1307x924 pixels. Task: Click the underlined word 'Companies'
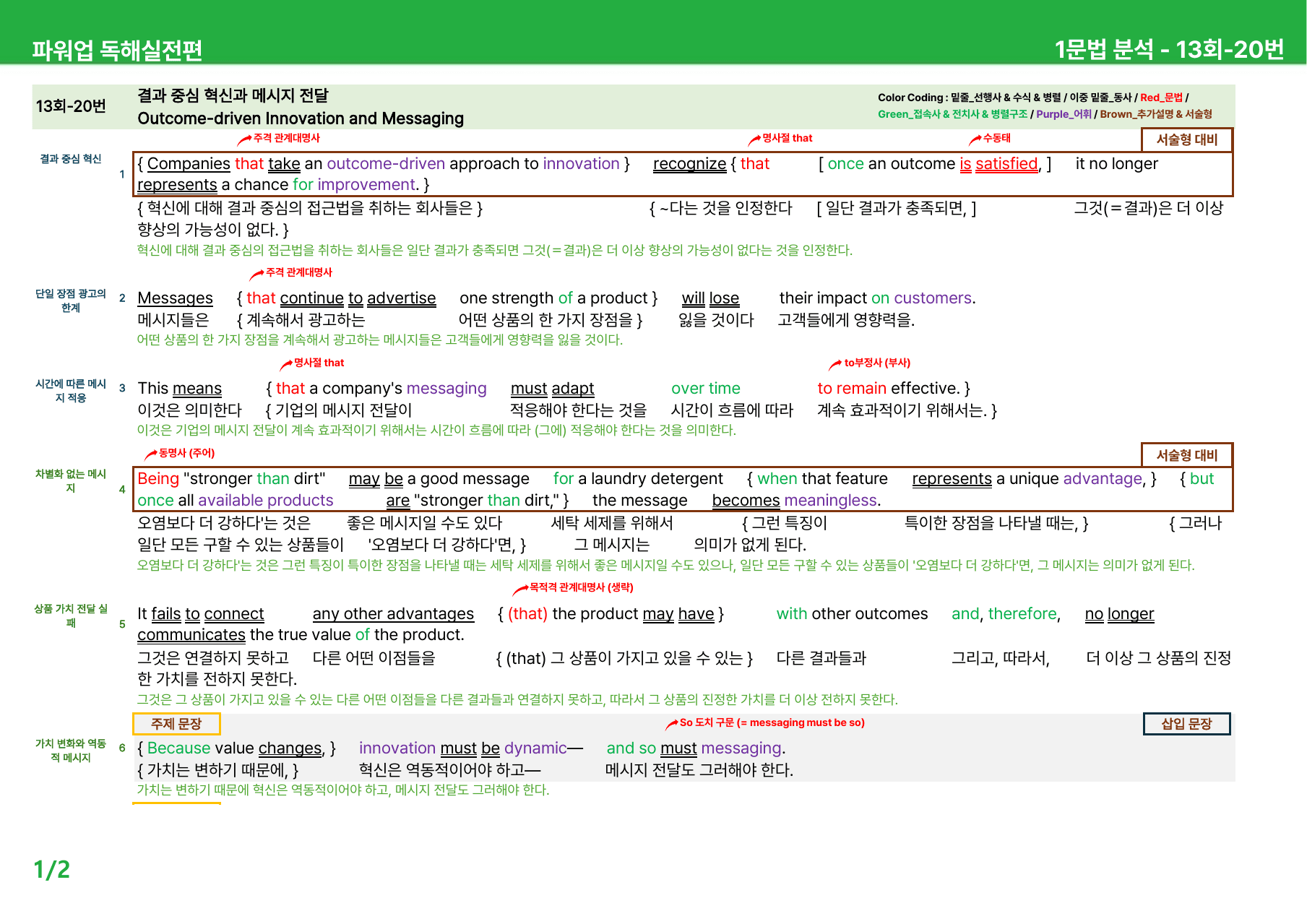click(189, 164)
